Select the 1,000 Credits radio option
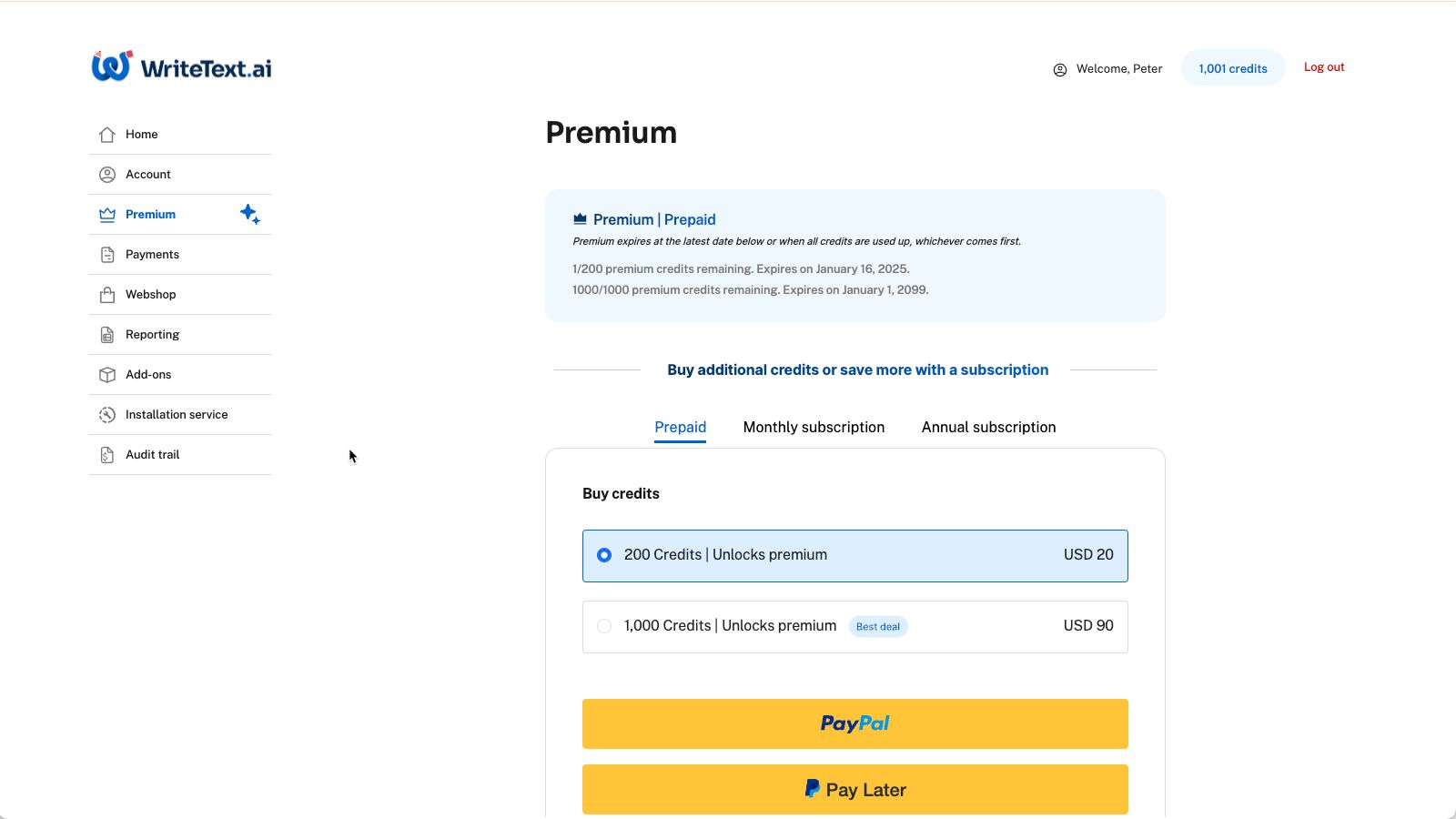1456x819 pixels. tap(604, 626)
